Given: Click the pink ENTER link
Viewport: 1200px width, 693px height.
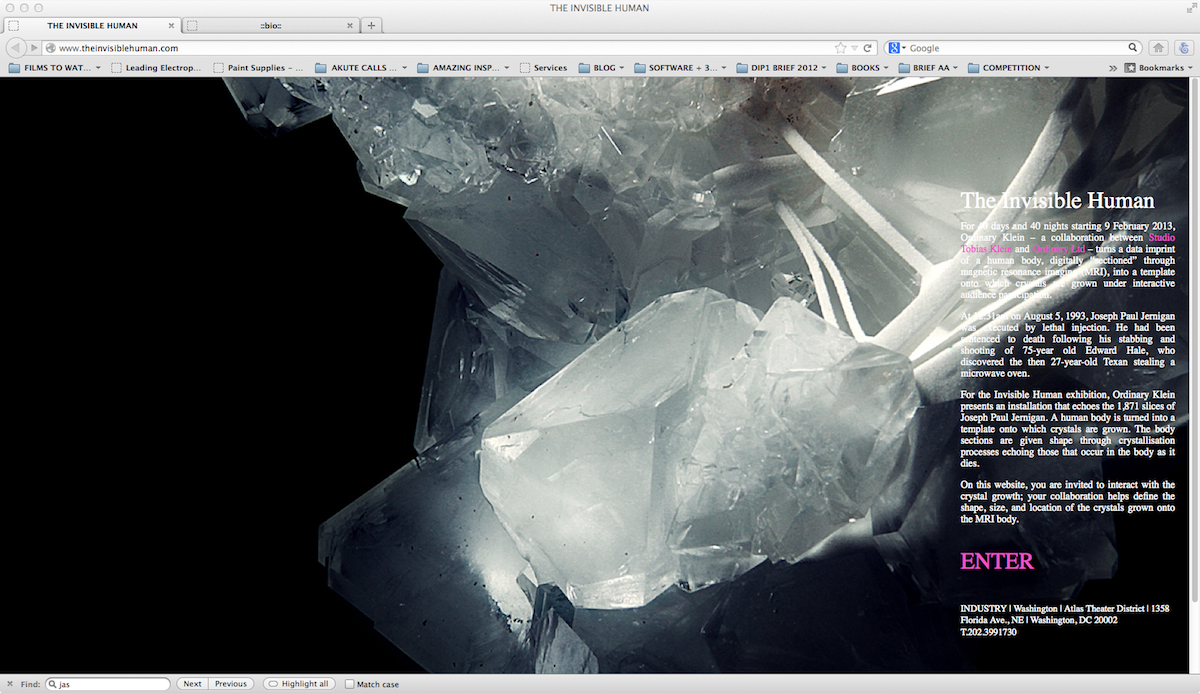Looking at the screenshot, I should click(996, 561).
